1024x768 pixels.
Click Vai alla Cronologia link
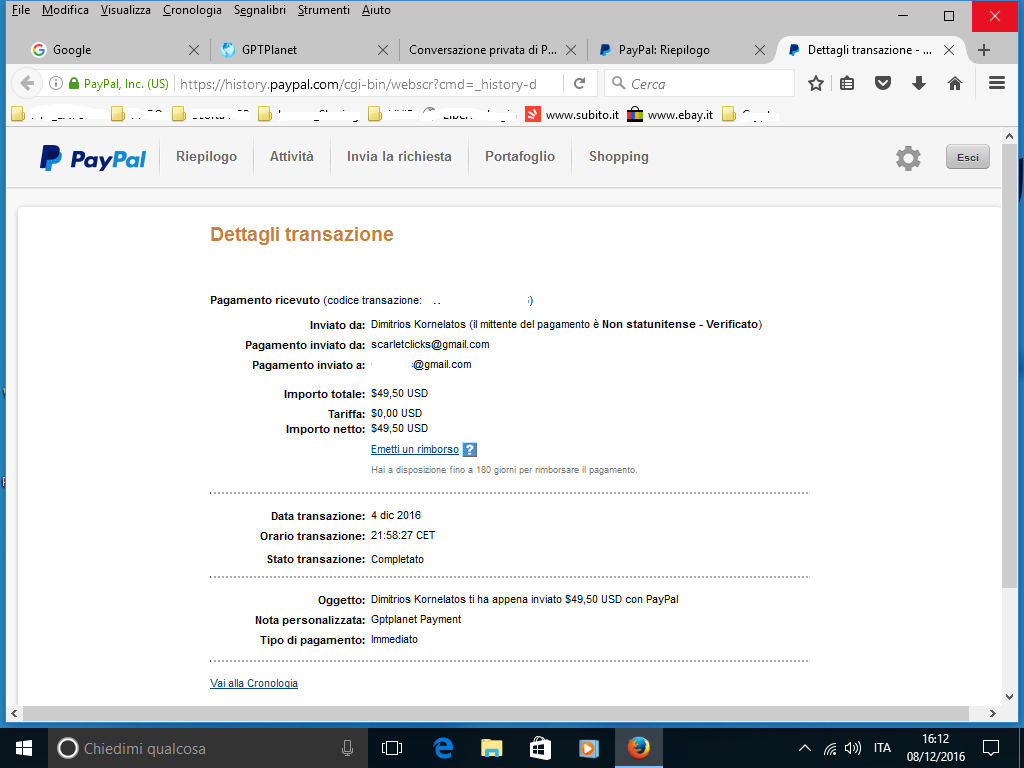pos(254,683)
